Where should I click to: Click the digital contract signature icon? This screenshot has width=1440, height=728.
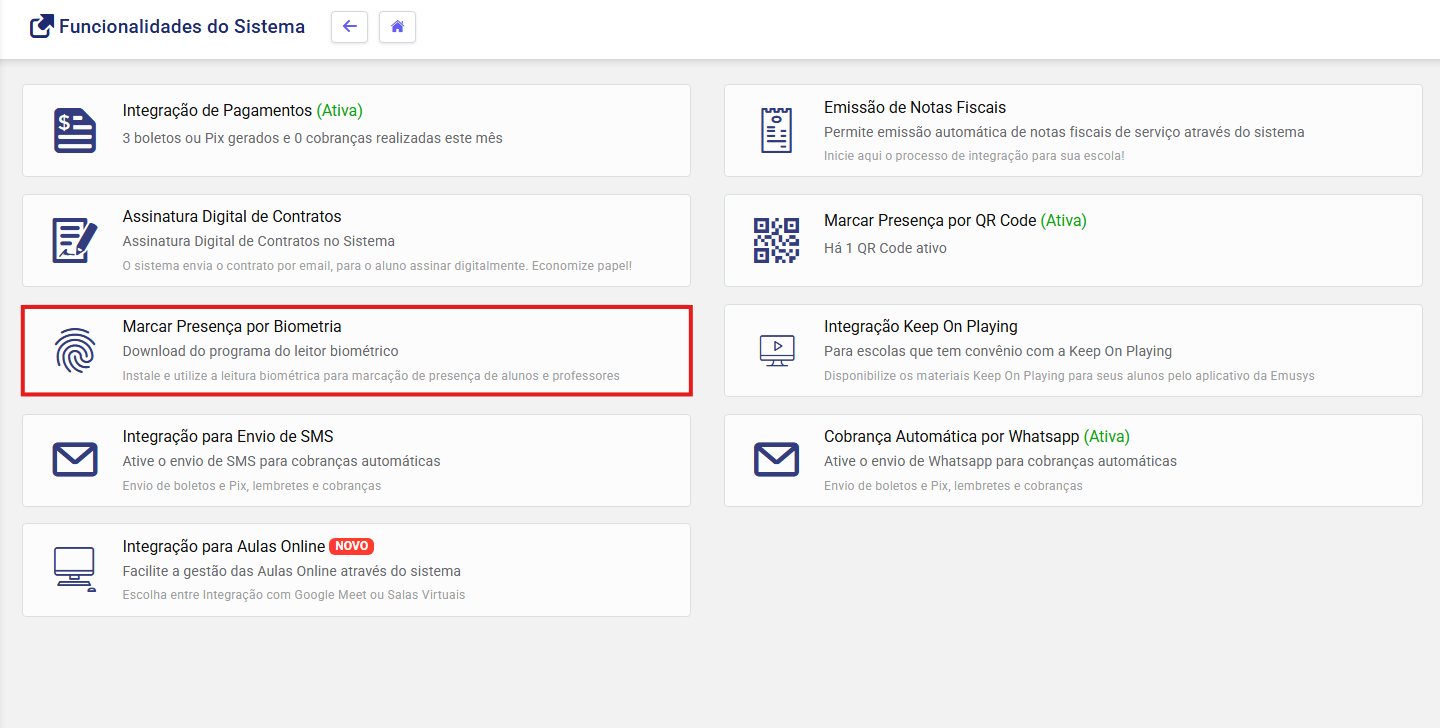tap(75, 241)
